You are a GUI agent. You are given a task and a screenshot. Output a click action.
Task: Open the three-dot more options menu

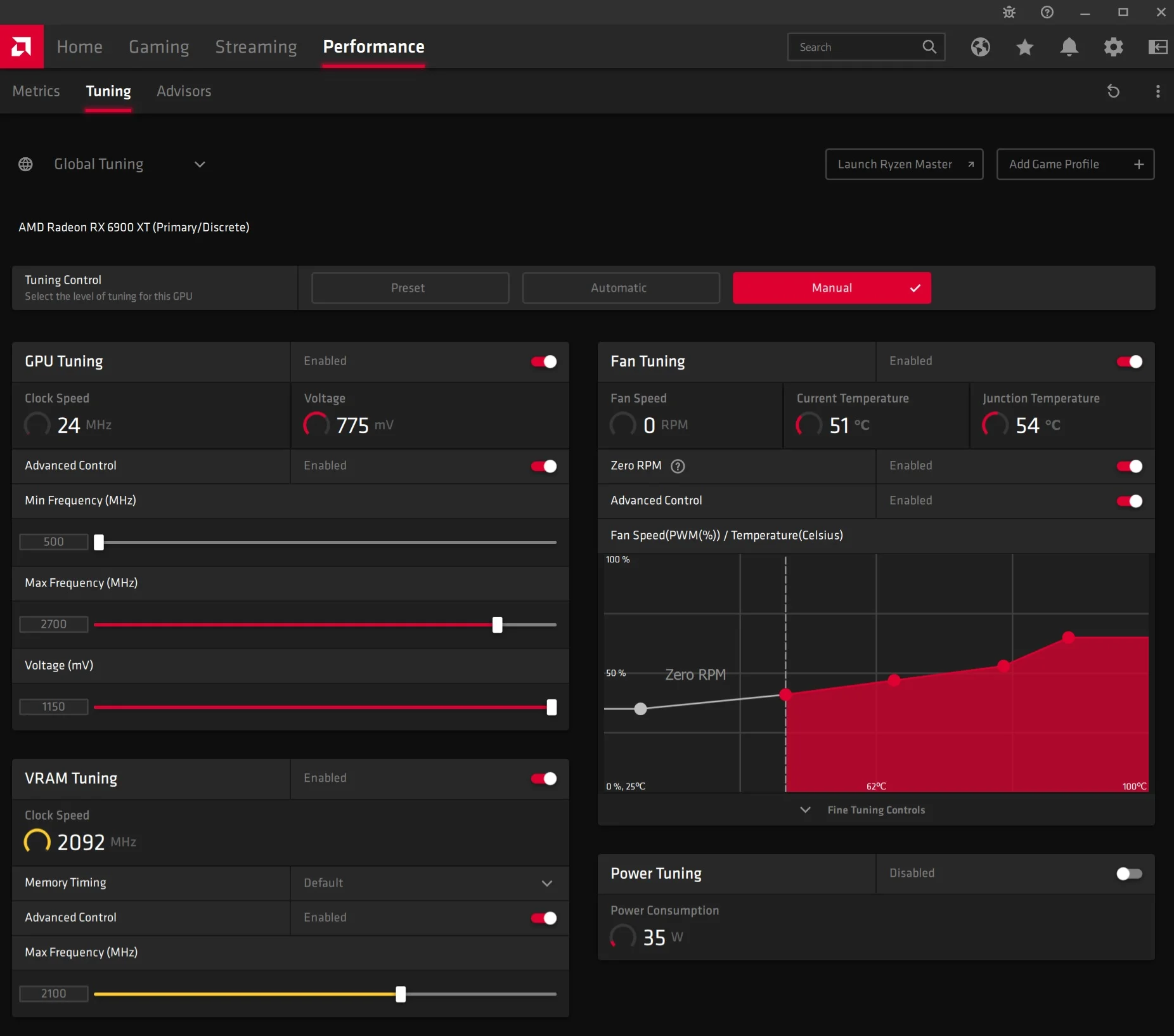coord(1158,91)
